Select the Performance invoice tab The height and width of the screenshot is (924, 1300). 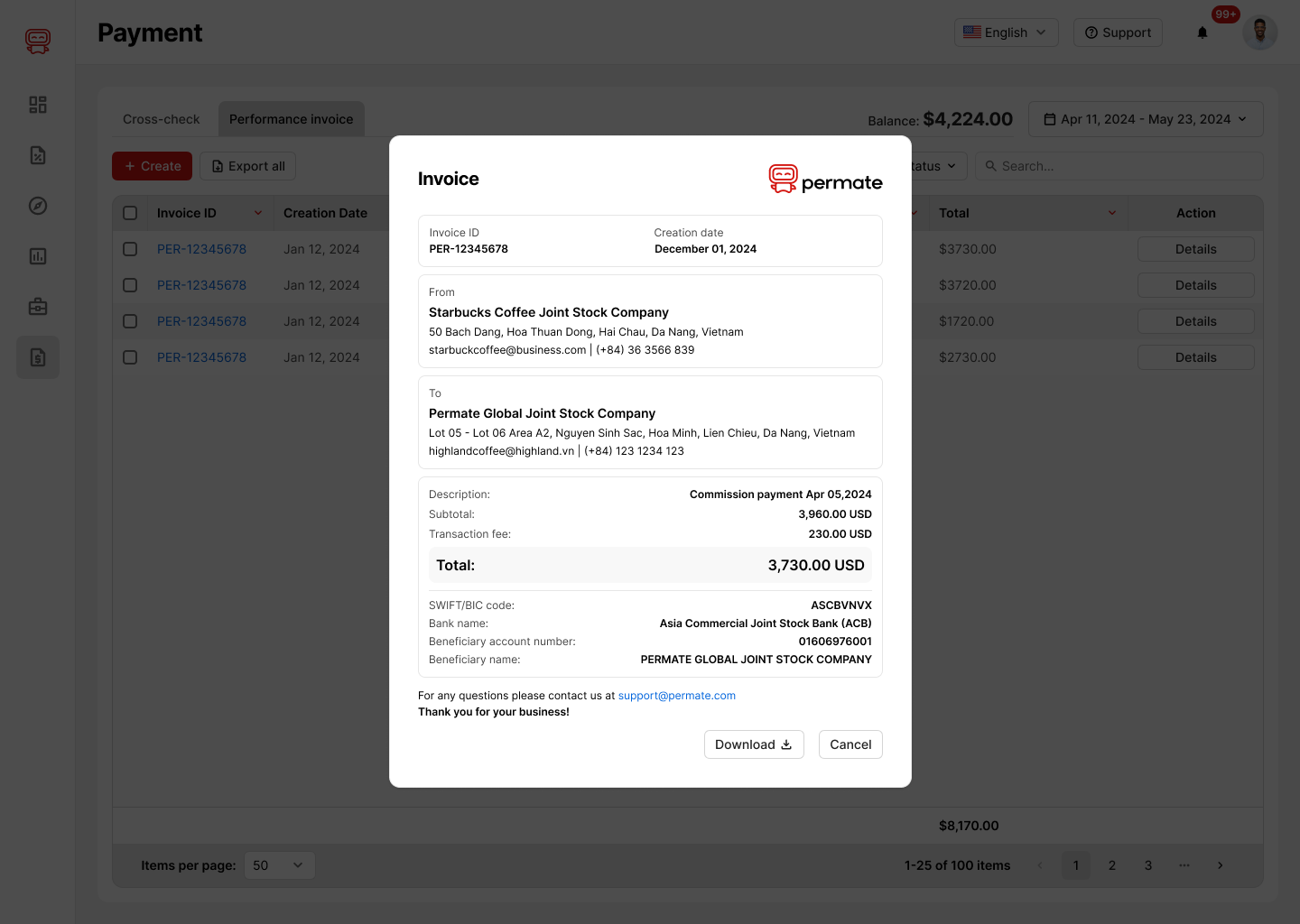click(x=291, y=118)
